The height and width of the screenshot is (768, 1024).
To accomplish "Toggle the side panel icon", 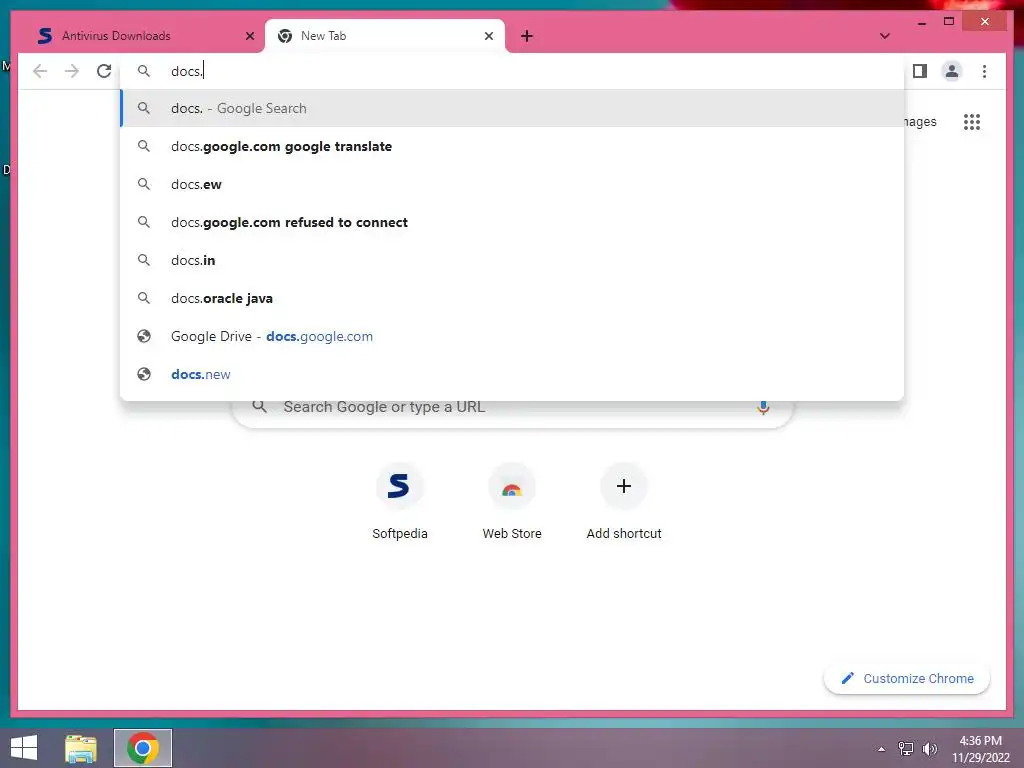I will 920,71.
